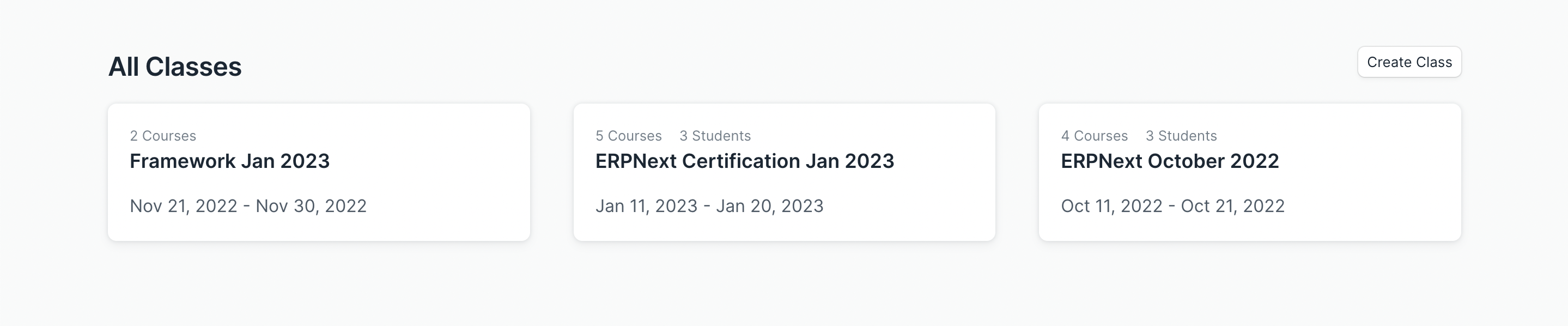Click the 2 Courses label on Framework card
The image size is (1568, 326).
(162, 135)
